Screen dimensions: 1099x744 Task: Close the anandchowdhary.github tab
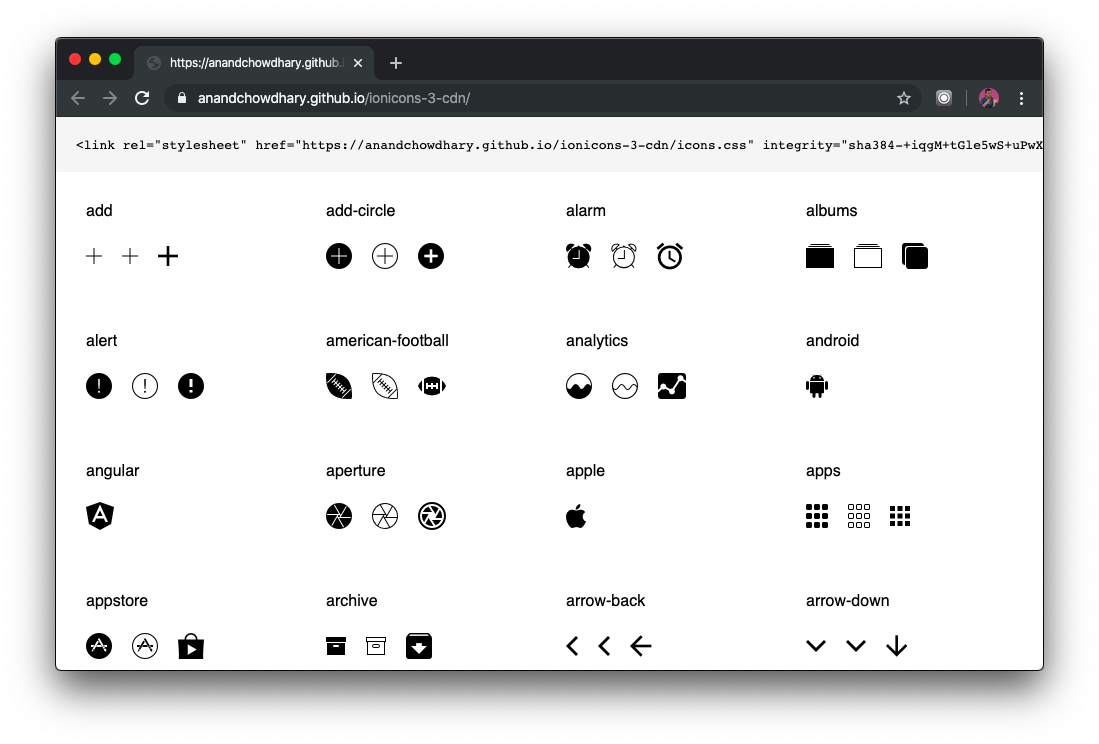coord(358,63)
